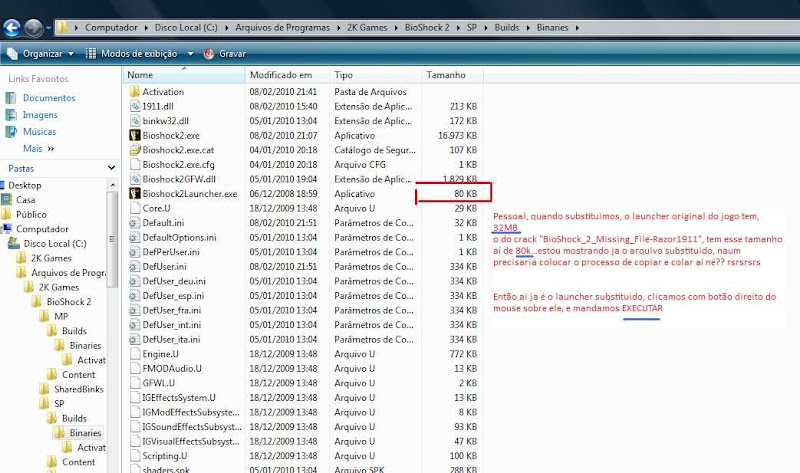
Task: Select the 1911.dll file icon
Action: pos(135,106)
